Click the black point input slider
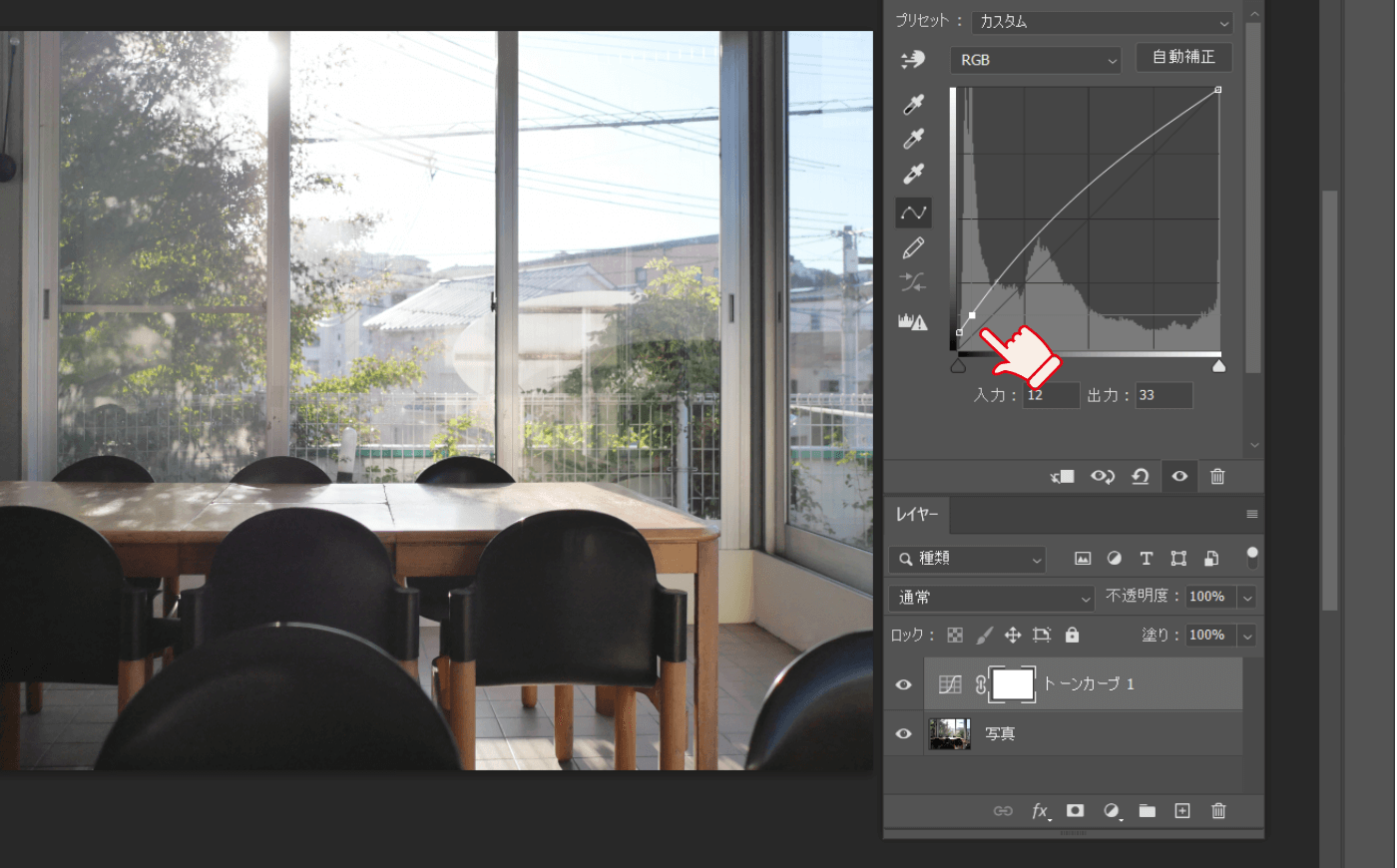This screenshot has width=1397, height=868. 958,366
